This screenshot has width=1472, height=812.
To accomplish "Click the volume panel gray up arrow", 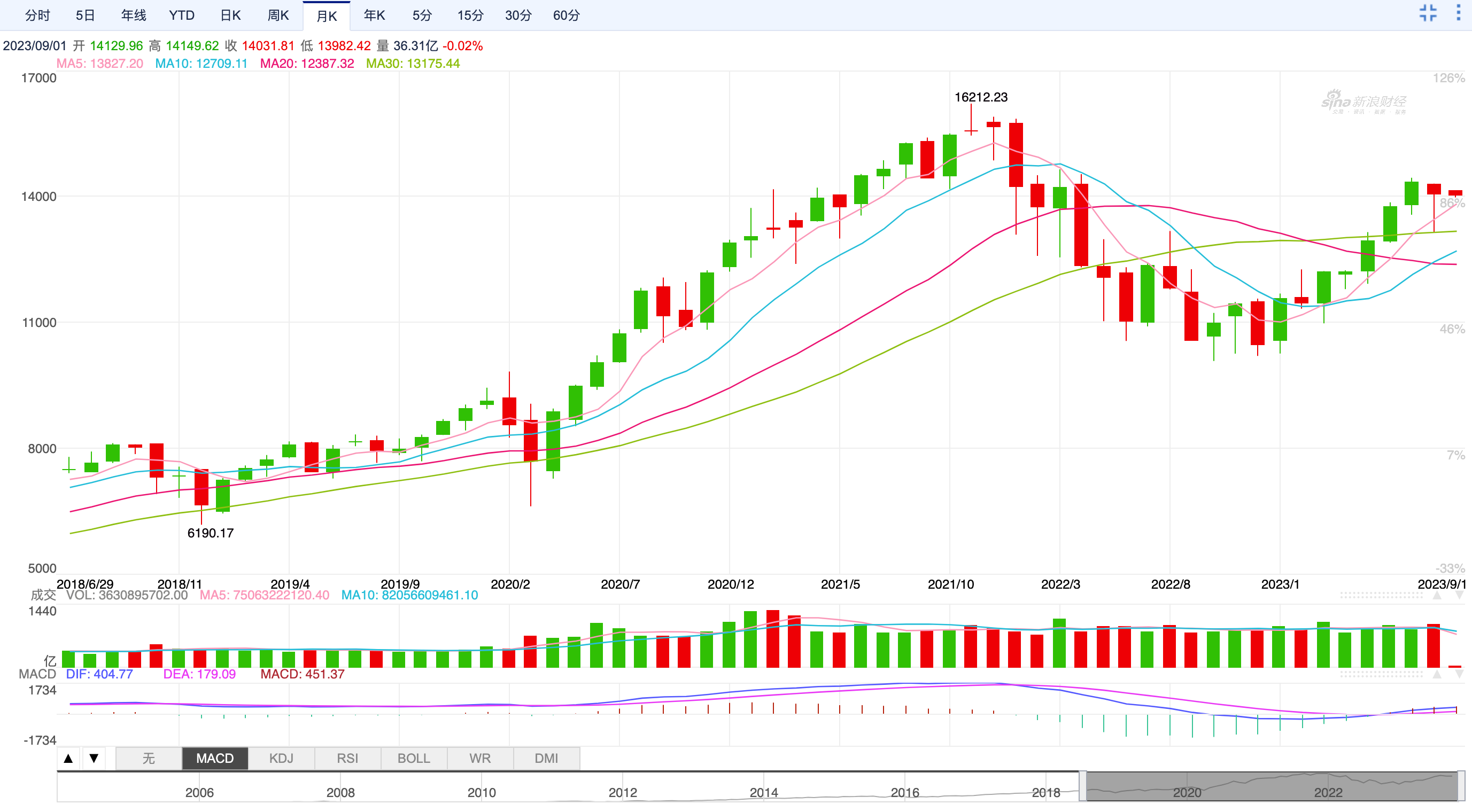I will coord(1437,596).
